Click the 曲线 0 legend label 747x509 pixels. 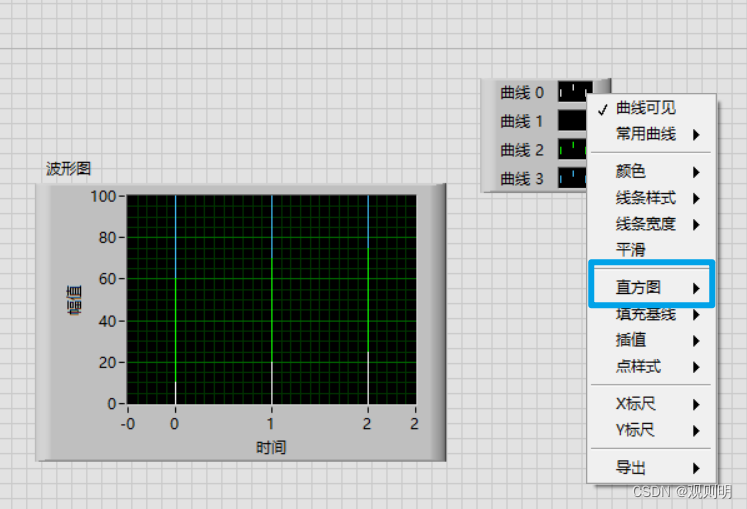tap(522, 92)
